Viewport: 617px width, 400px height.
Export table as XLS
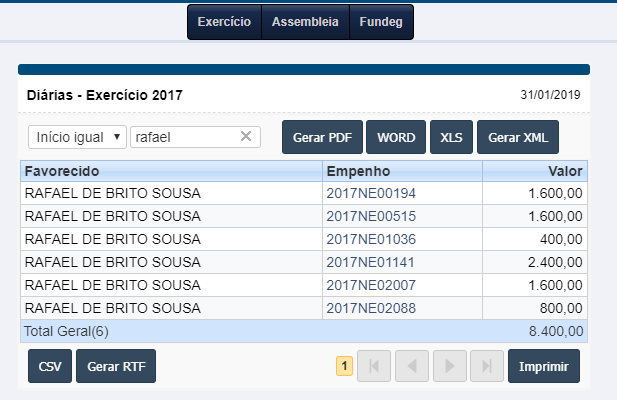point(451,137)
